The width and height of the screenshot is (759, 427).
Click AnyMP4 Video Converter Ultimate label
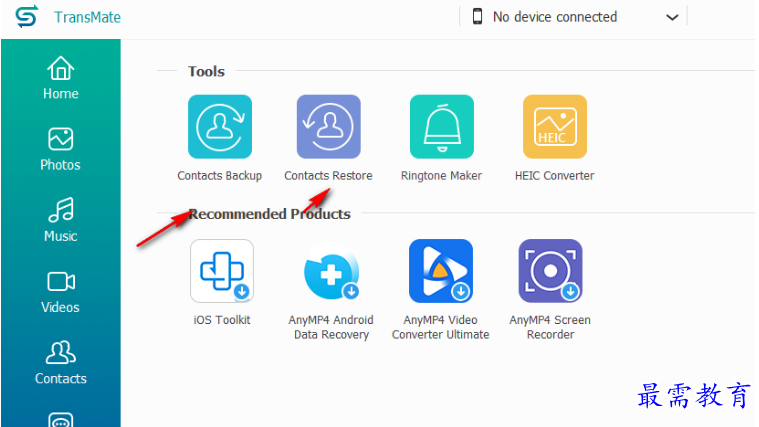[x=440, y=327]
